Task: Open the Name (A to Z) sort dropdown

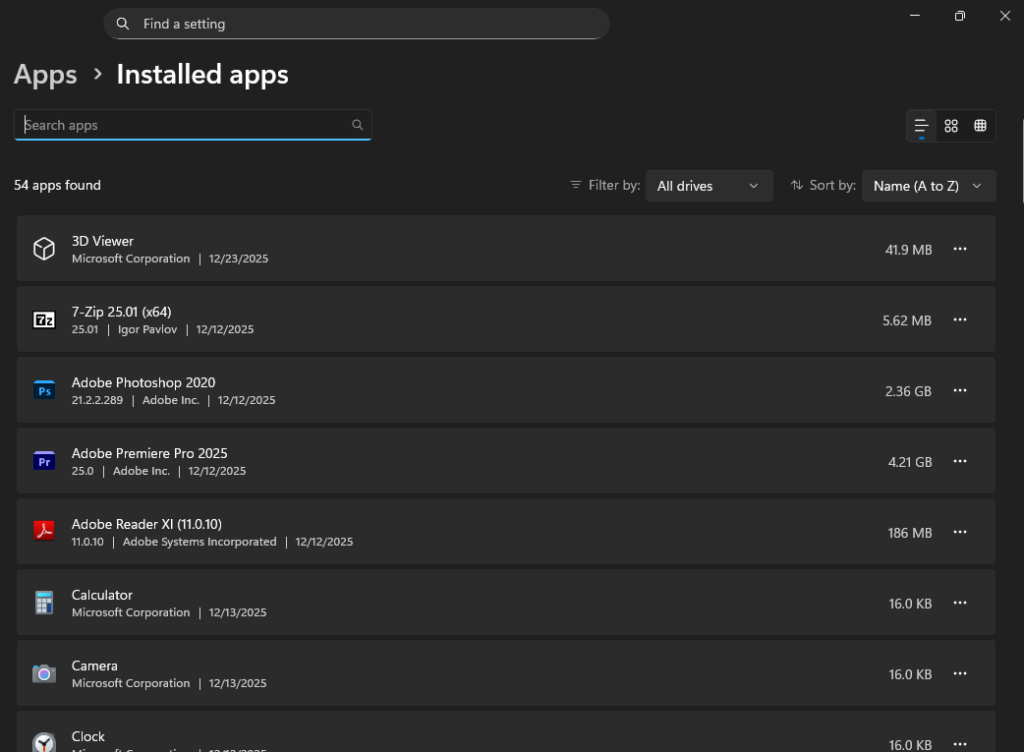Action: [928, 185]
